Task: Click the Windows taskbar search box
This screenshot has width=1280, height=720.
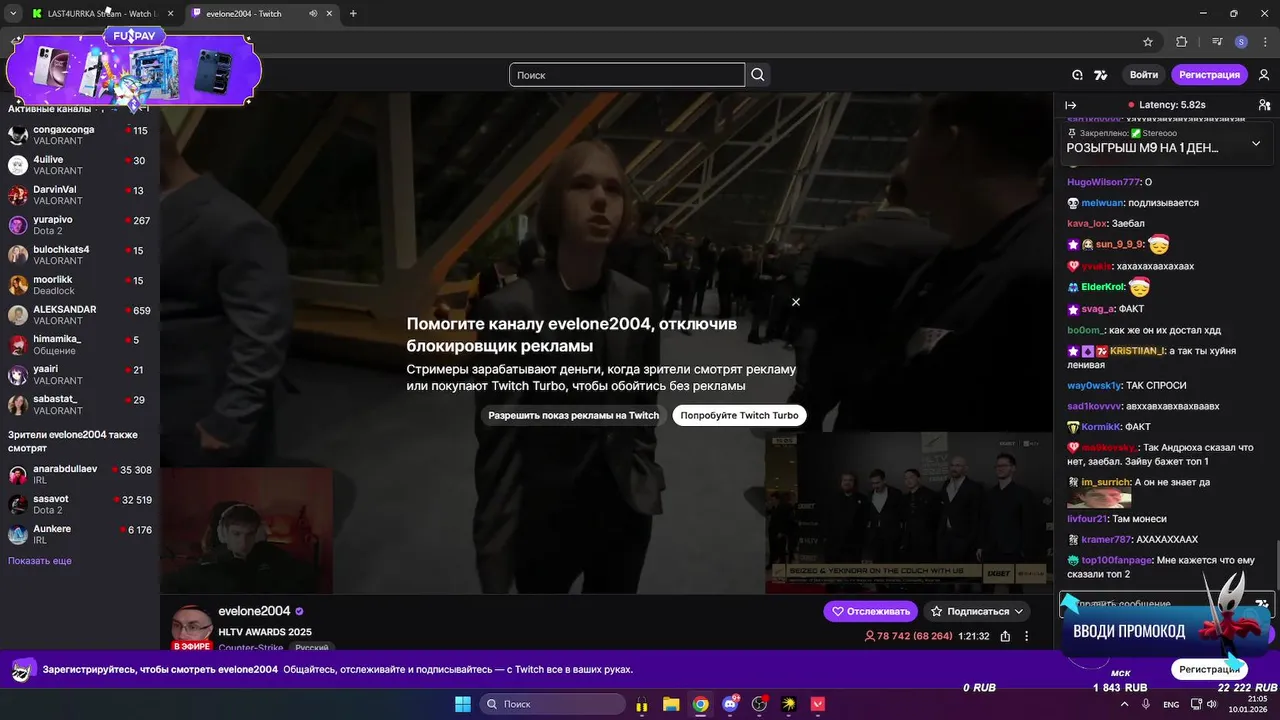Action: click(x=552, y=704)
